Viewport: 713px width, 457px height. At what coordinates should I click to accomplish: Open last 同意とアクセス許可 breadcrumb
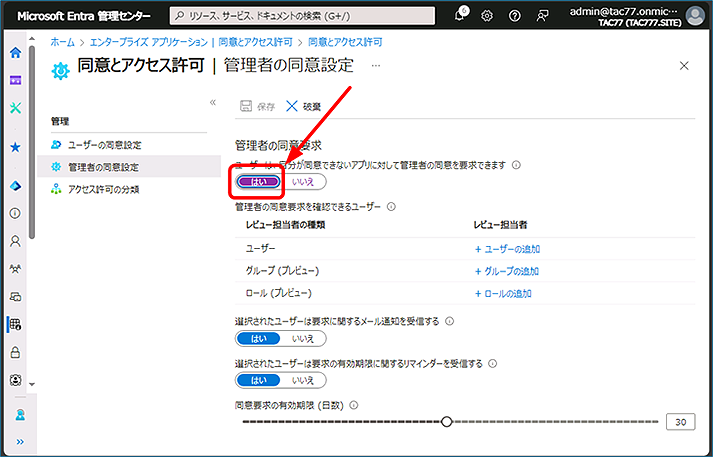point(345,42)
